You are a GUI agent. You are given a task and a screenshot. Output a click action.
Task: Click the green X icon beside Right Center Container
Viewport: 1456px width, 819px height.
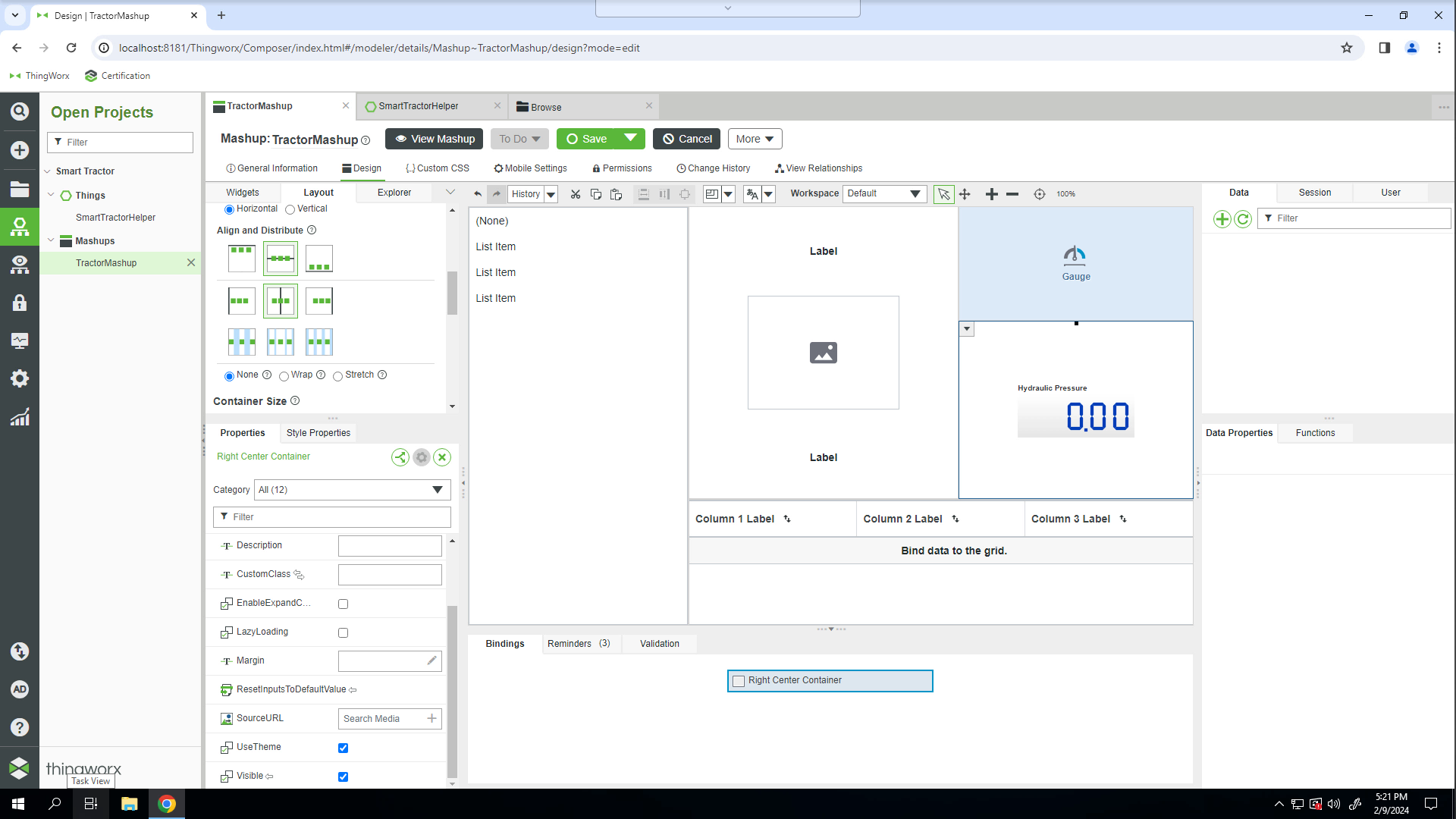pos(442,457)
